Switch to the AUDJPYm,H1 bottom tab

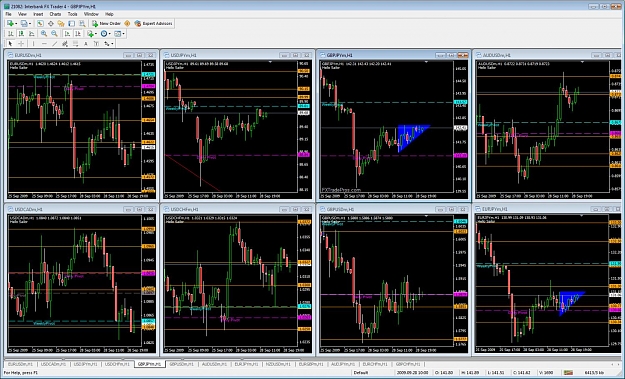[x=343, y=364]
